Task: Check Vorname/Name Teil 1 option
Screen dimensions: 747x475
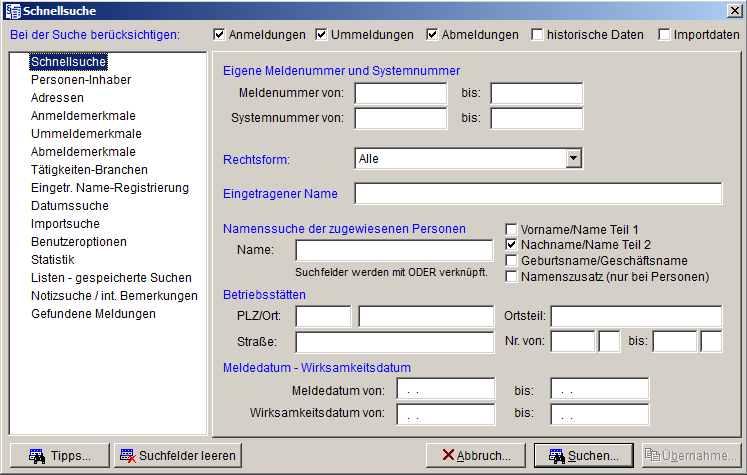Action: click(512, 229)
